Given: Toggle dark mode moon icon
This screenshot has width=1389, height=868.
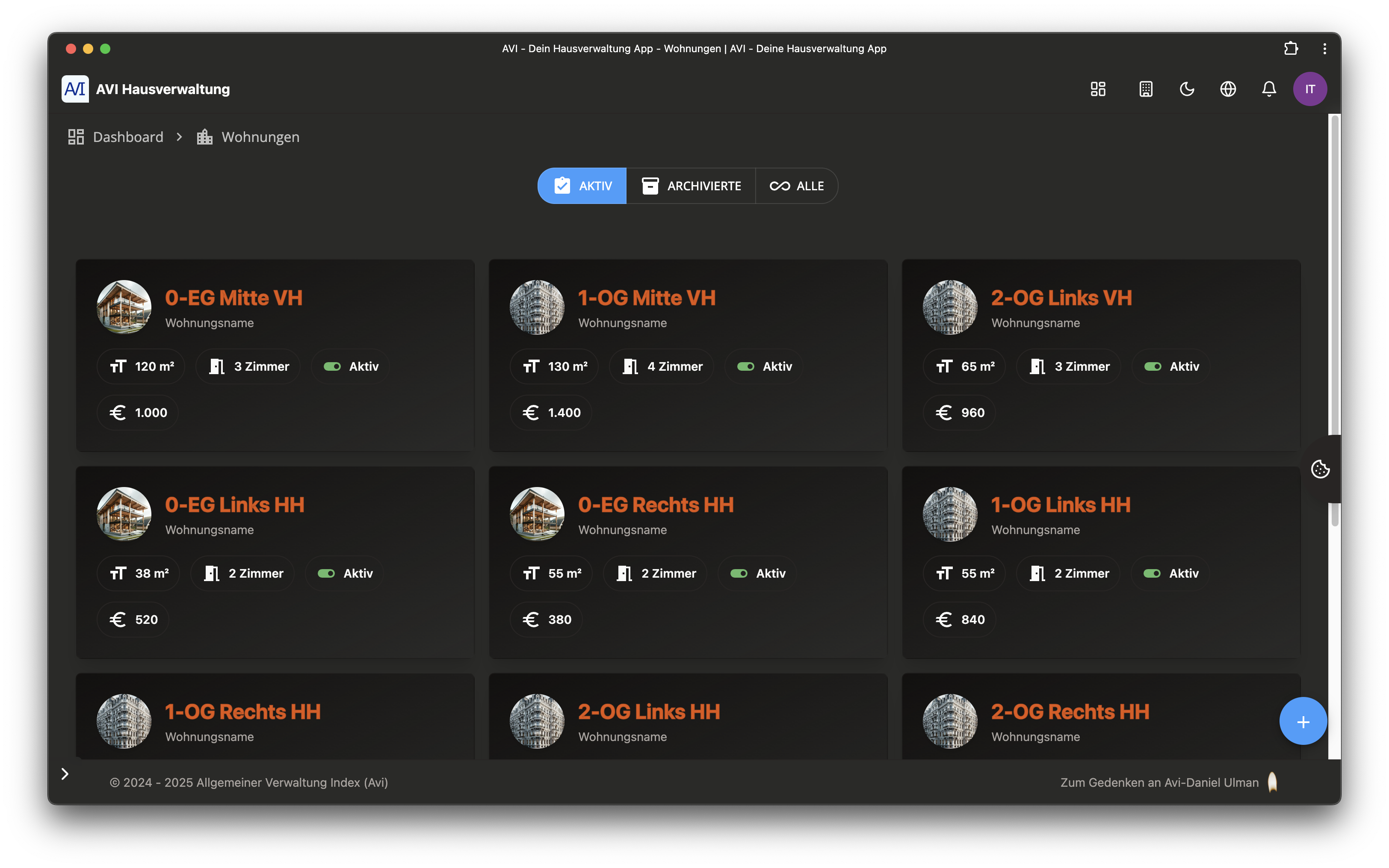Looking at the screenshot, I should (x=1187, y=89).
